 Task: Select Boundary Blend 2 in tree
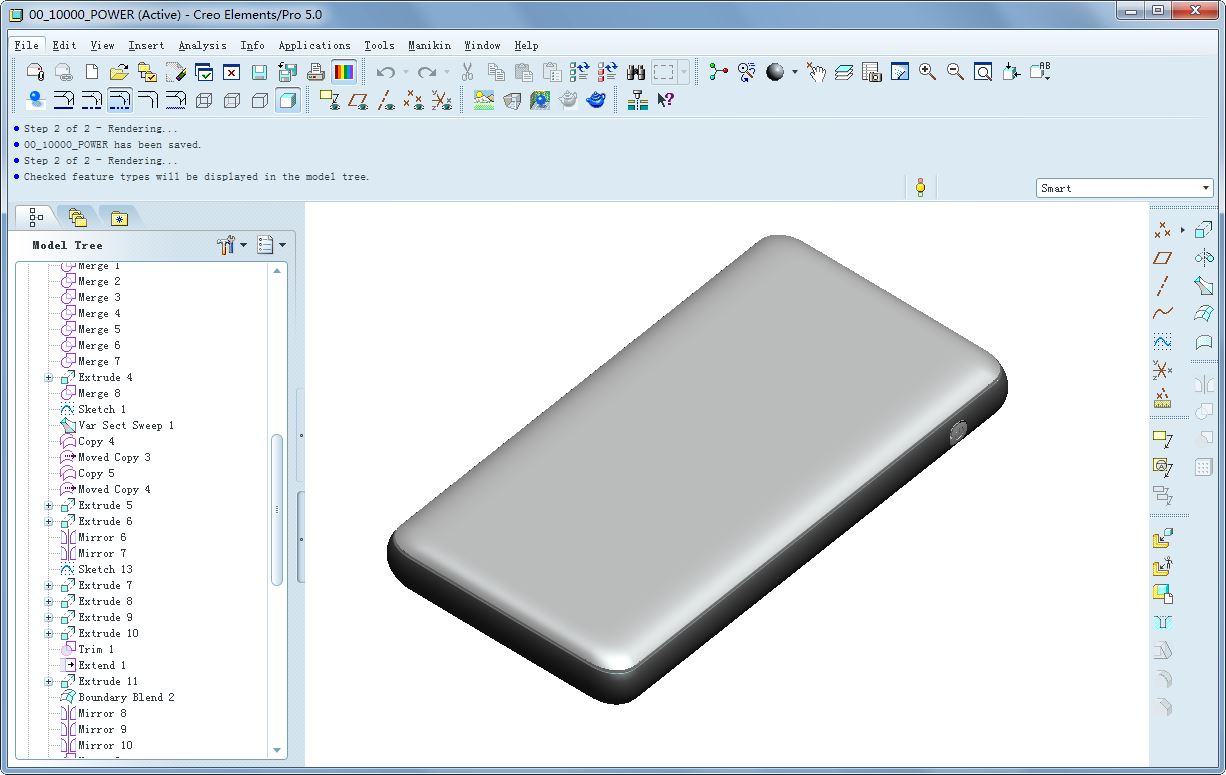126,698
